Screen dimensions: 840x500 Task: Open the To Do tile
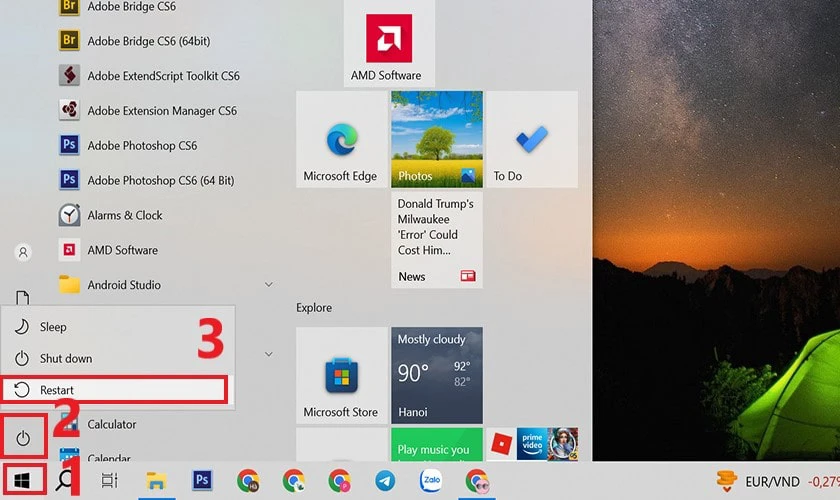pyautogui.click(x=532, y=139)
